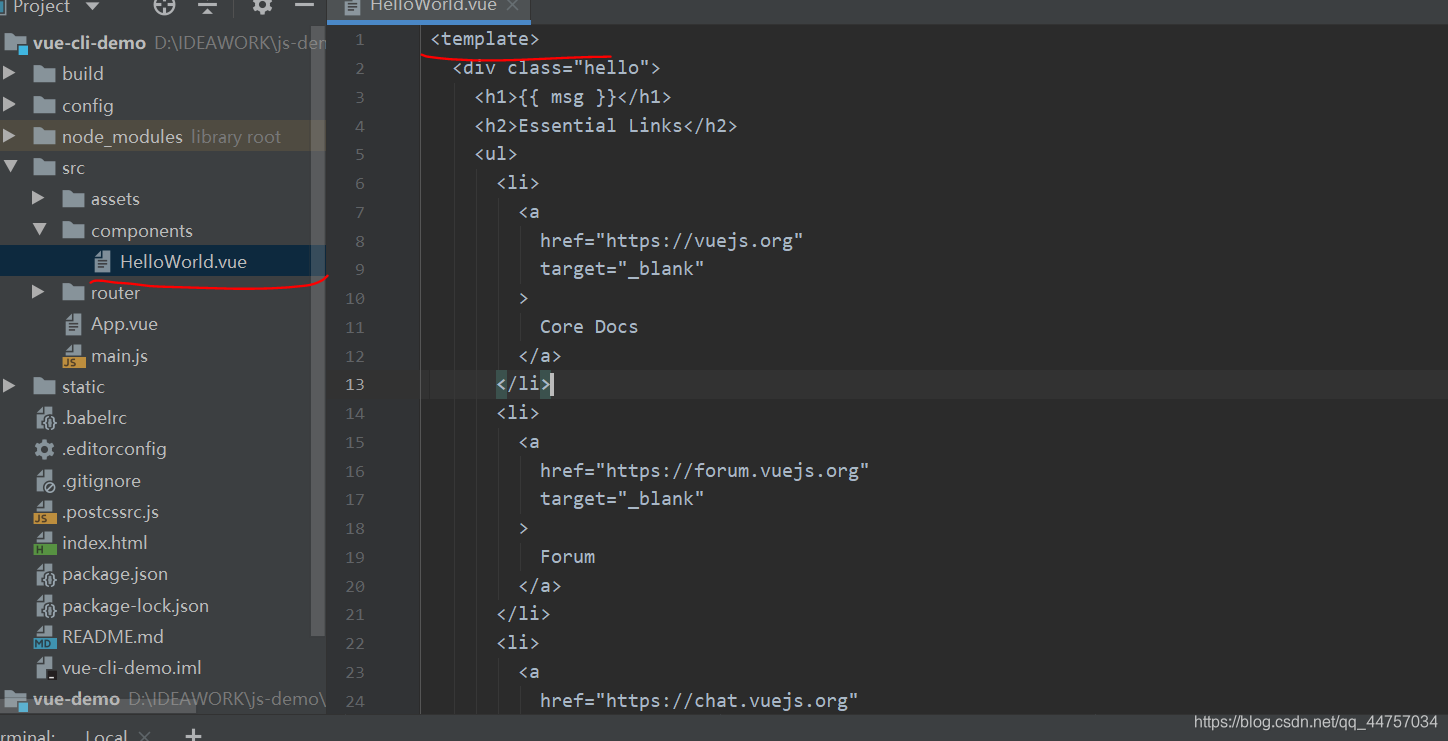1448x741 pixels.
Task: Click the Local terminal tab
Action: [105, 735]
